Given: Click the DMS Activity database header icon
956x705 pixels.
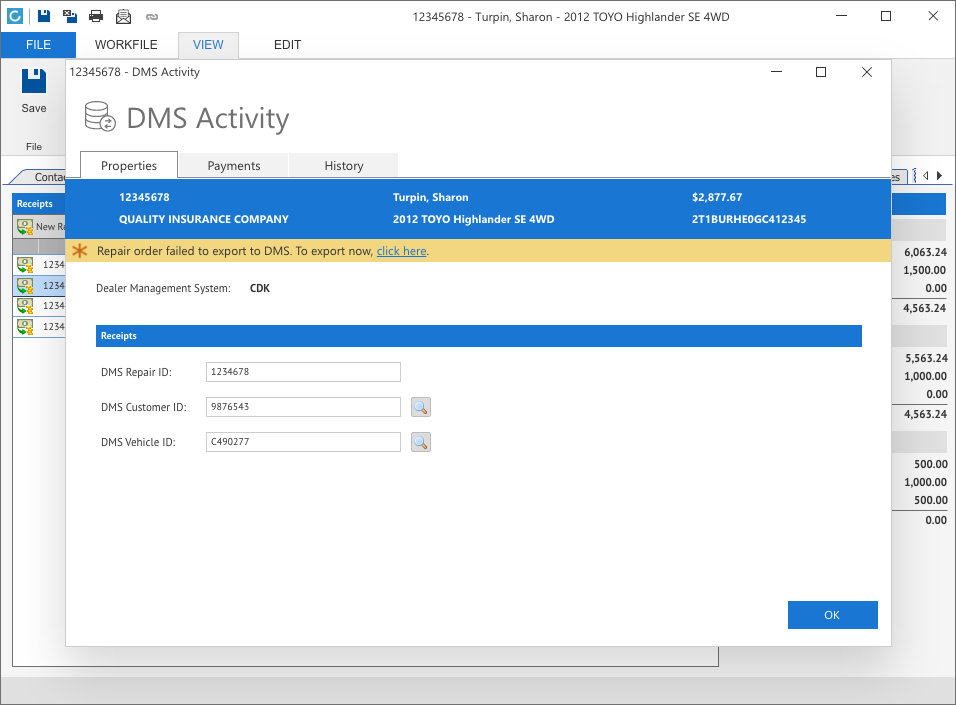Looking at the screenshot, I should tap(100, 116).
